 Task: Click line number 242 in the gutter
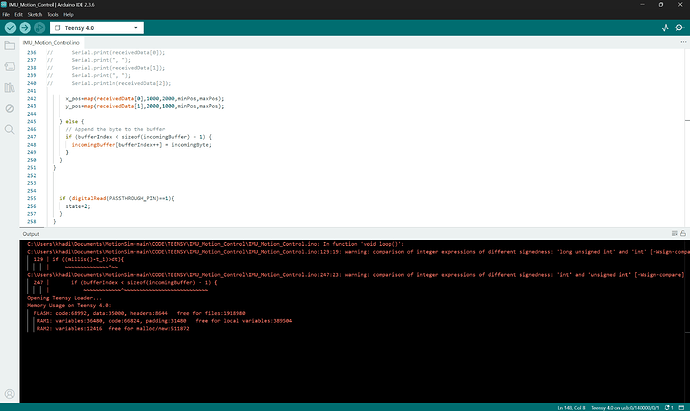[x=32, y=99]
